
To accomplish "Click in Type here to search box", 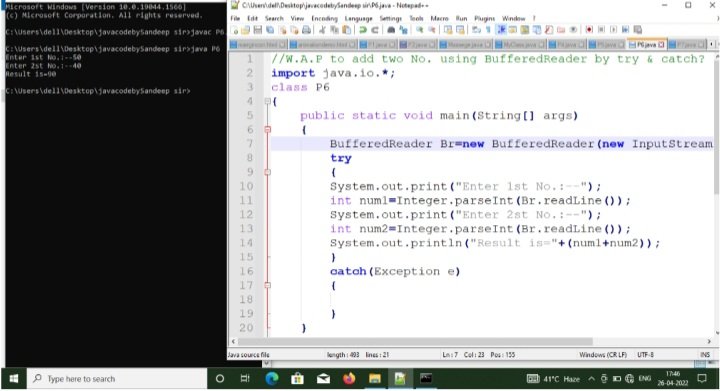I will click(117, 379).
